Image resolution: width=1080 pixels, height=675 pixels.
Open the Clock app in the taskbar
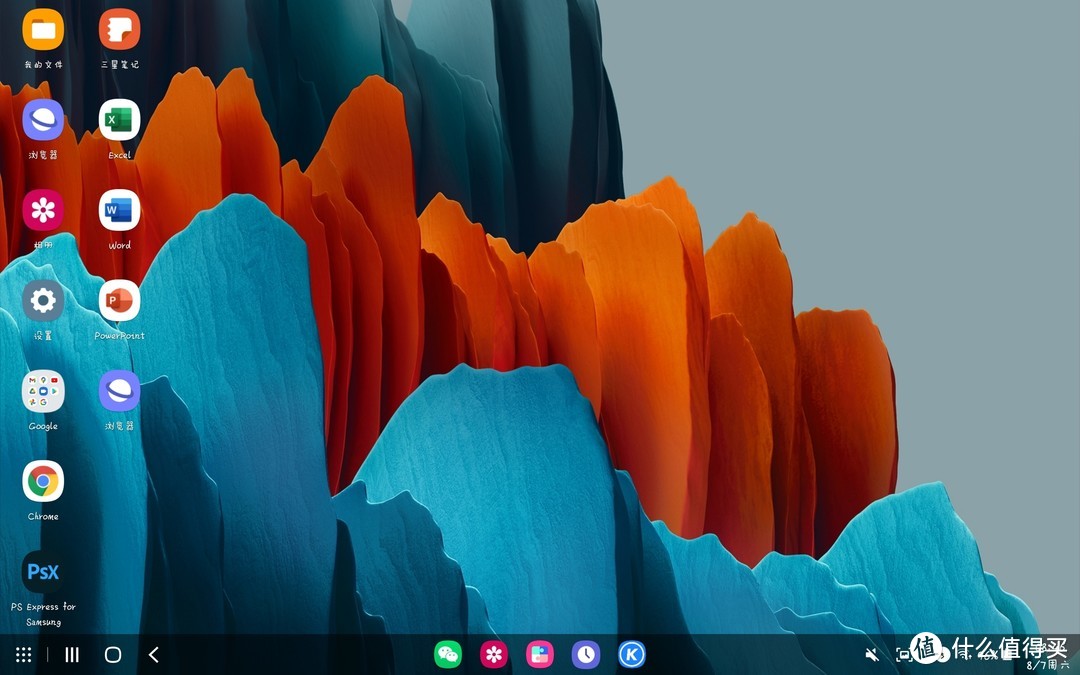[586, 654]
